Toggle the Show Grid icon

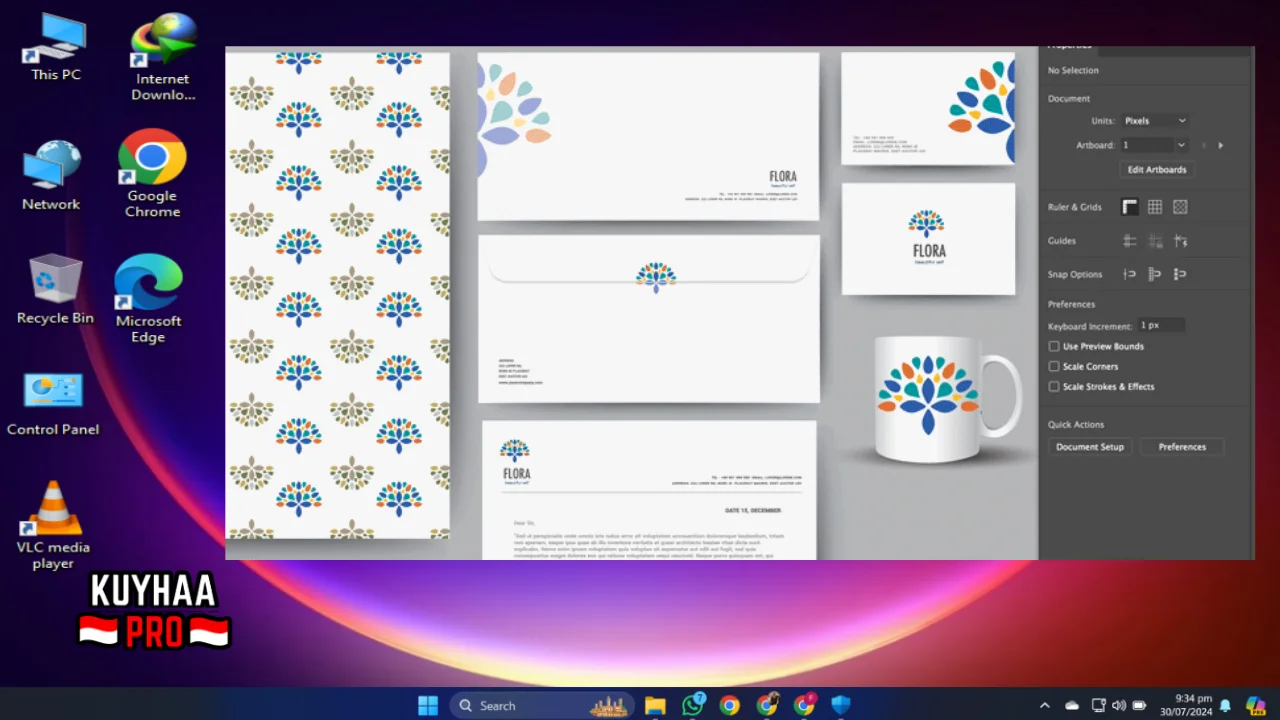(1155, 207)
